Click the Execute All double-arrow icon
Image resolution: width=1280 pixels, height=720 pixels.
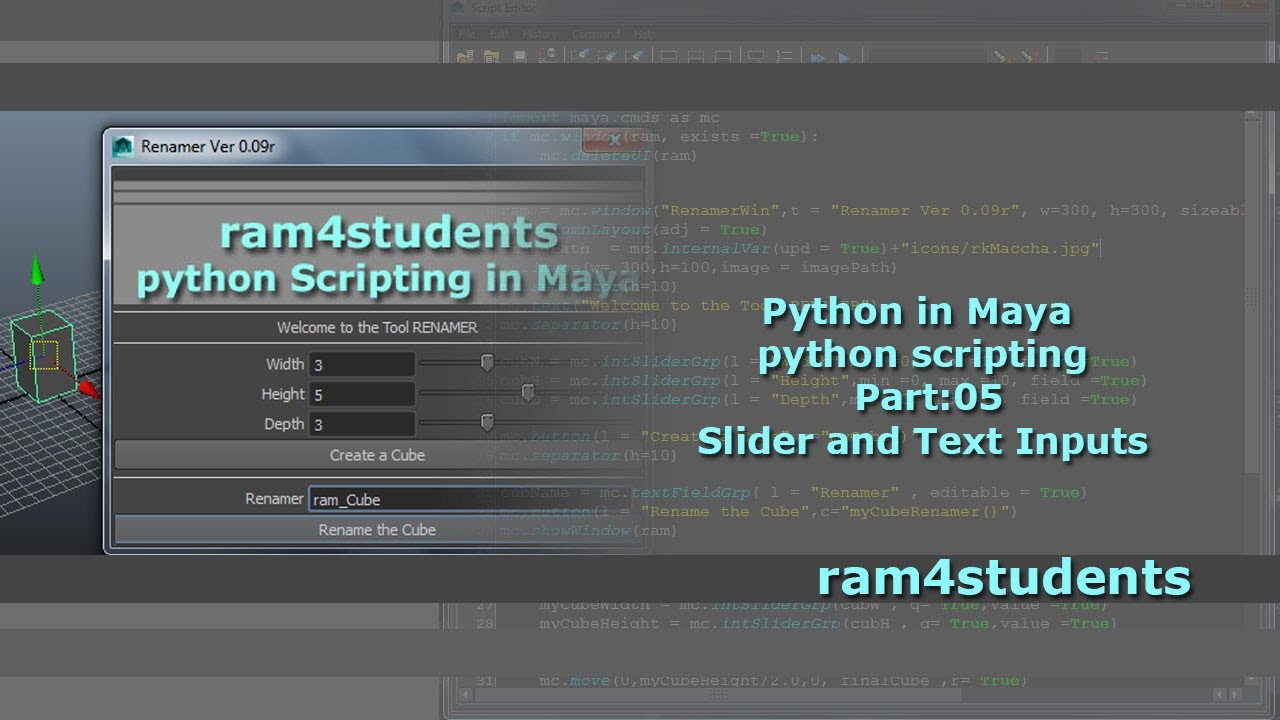coord(818,58)
